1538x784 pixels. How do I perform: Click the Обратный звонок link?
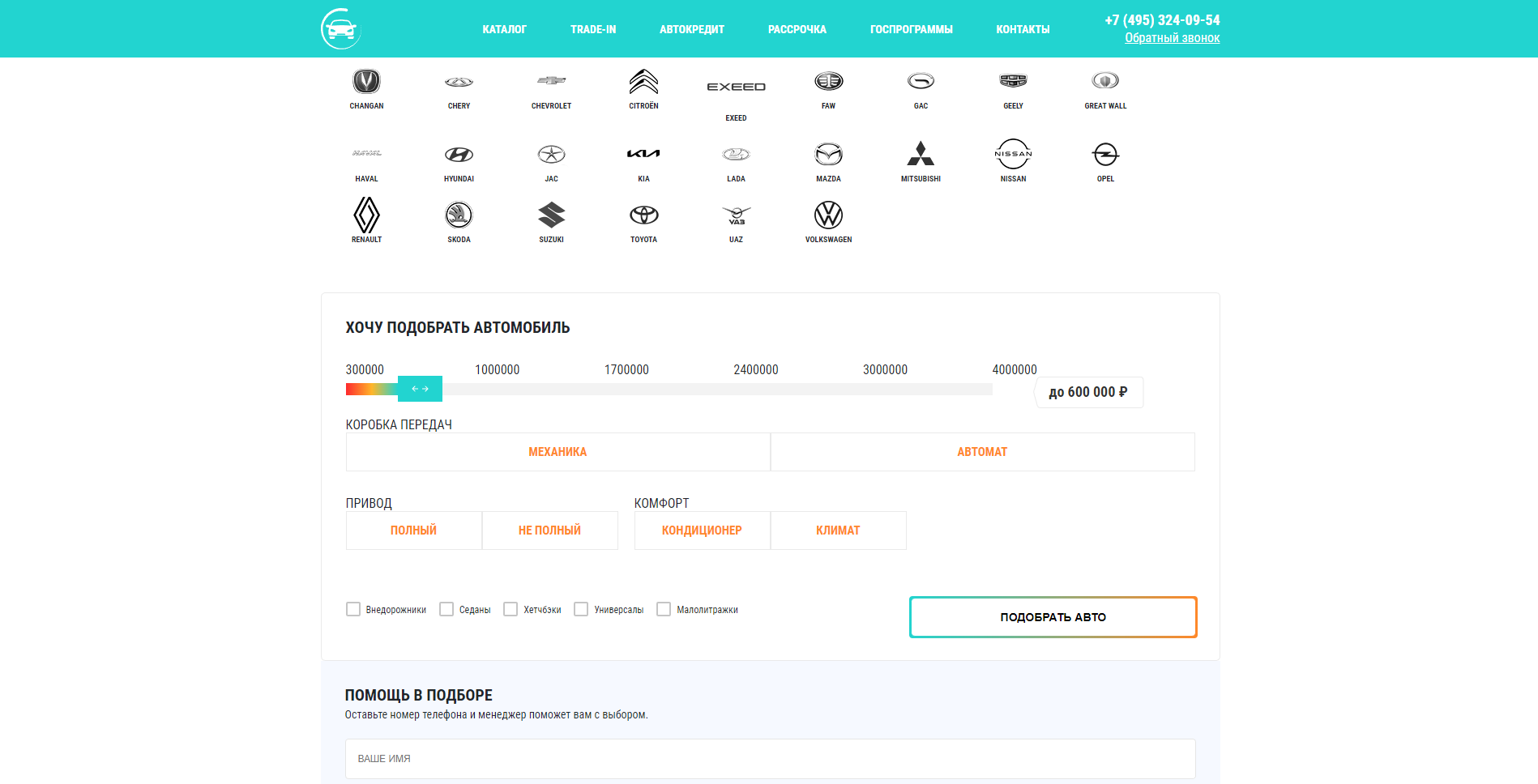click(1172, 38)
